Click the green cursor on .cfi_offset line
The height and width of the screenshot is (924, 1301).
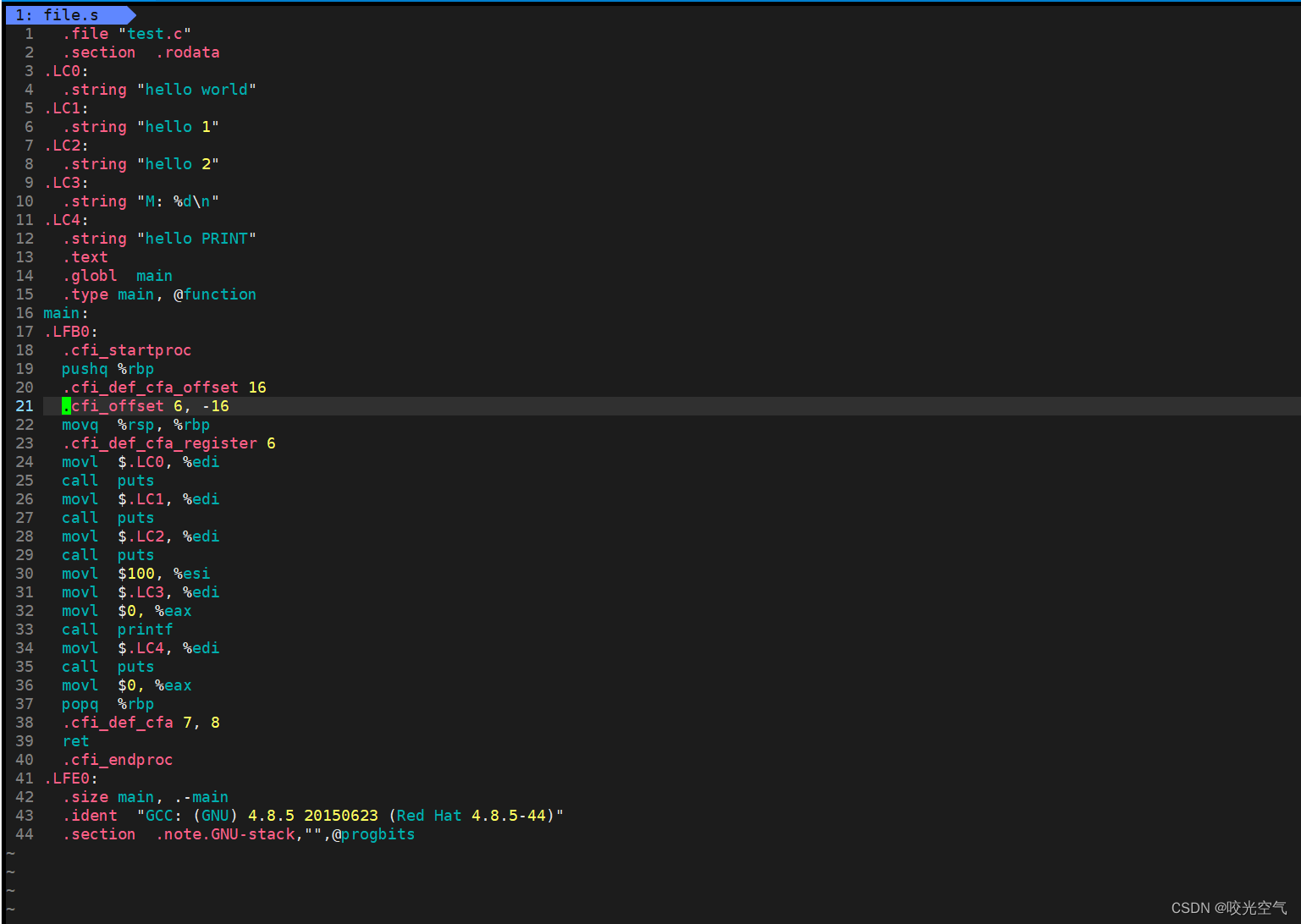coord(66,406)
